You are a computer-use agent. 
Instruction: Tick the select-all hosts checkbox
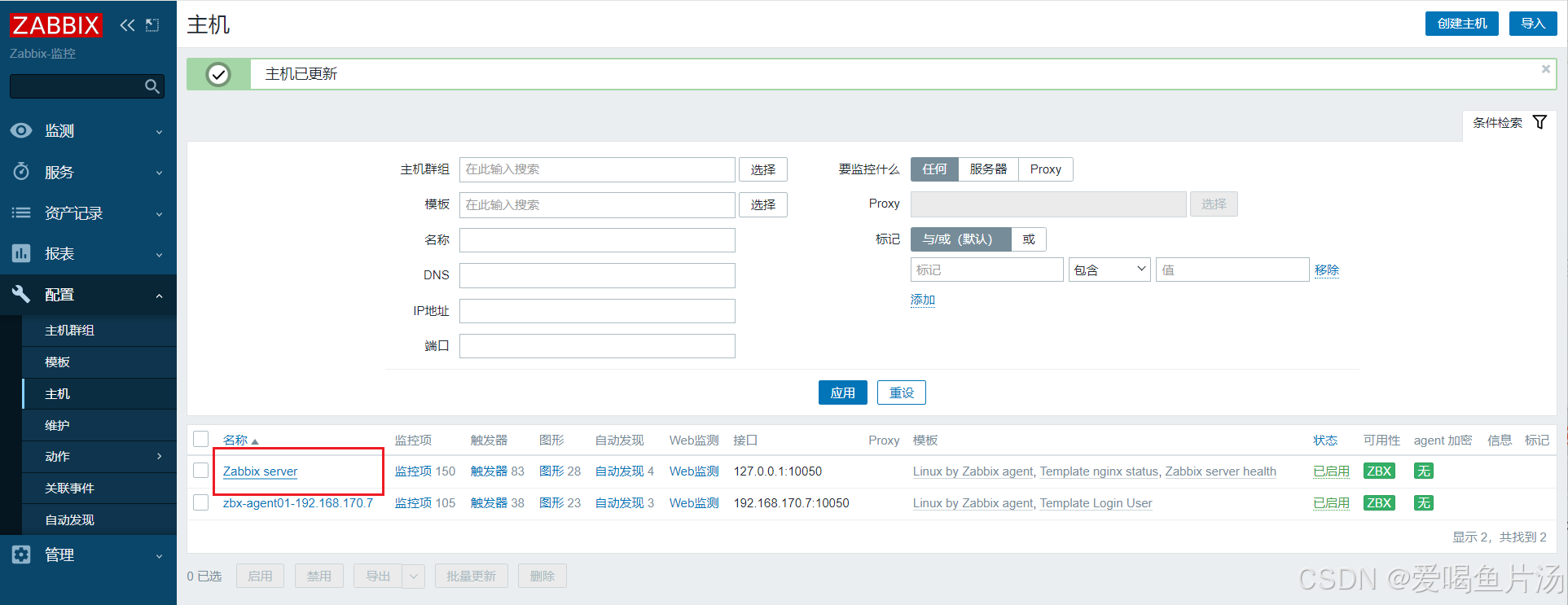click(201, 439)
